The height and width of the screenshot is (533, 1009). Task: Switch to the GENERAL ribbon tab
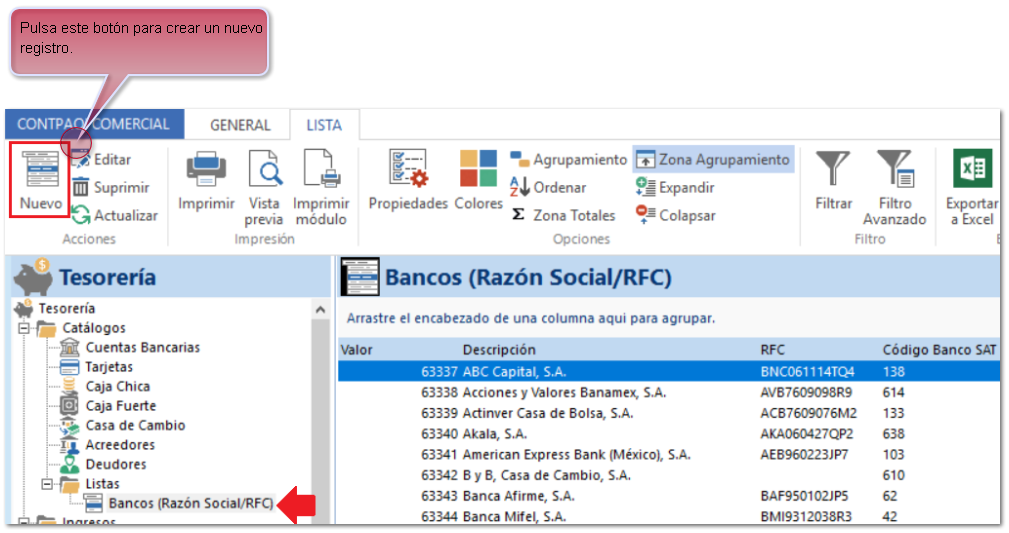click(x=240, y=125)
